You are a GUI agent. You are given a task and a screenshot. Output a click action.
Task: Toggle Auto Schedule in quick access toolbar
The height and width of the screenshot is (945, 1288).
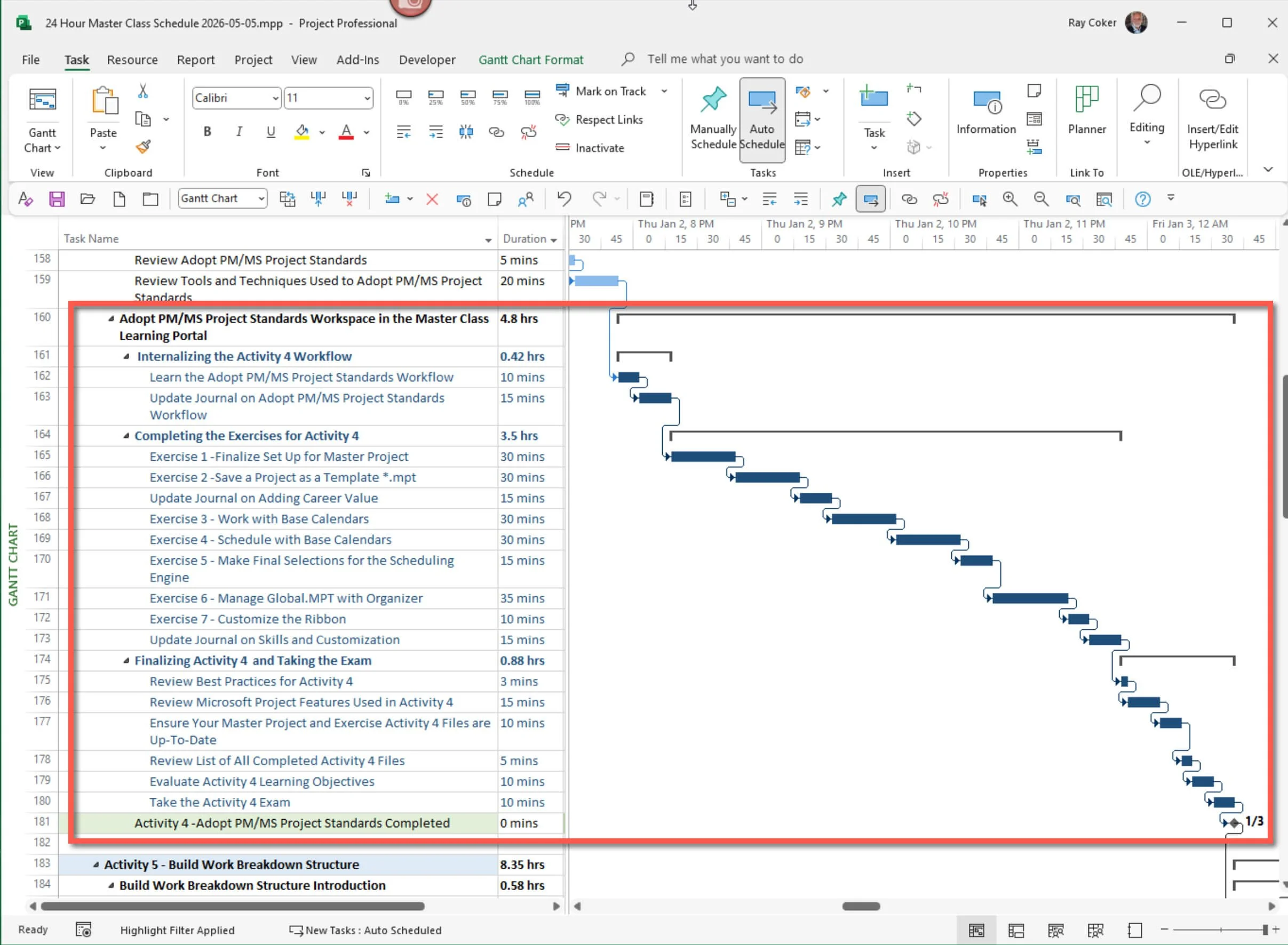[x=870, y=199]
